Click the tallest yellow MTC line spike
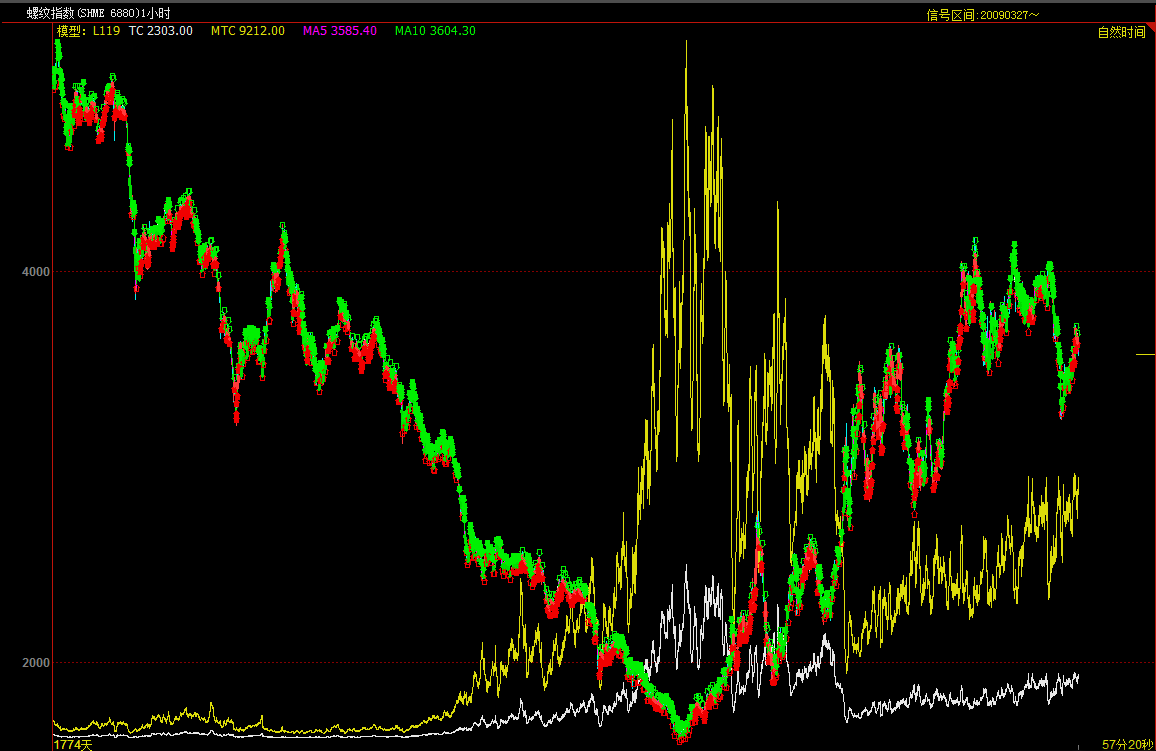Viewport: 1156px width, 751px height. tap(686, 42)
